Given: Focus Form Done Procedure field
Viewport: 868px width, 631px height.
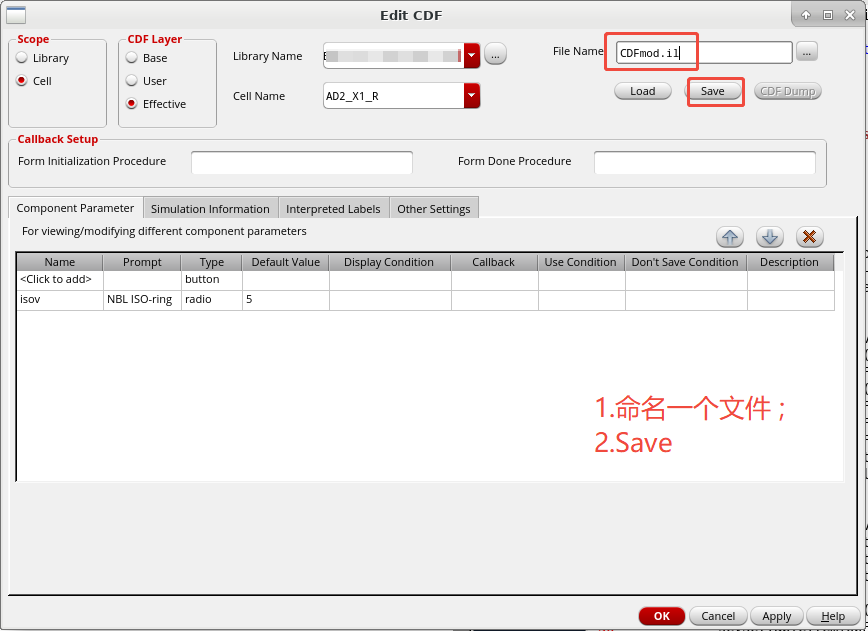Looking at the screenshot, I should (705, 162).
